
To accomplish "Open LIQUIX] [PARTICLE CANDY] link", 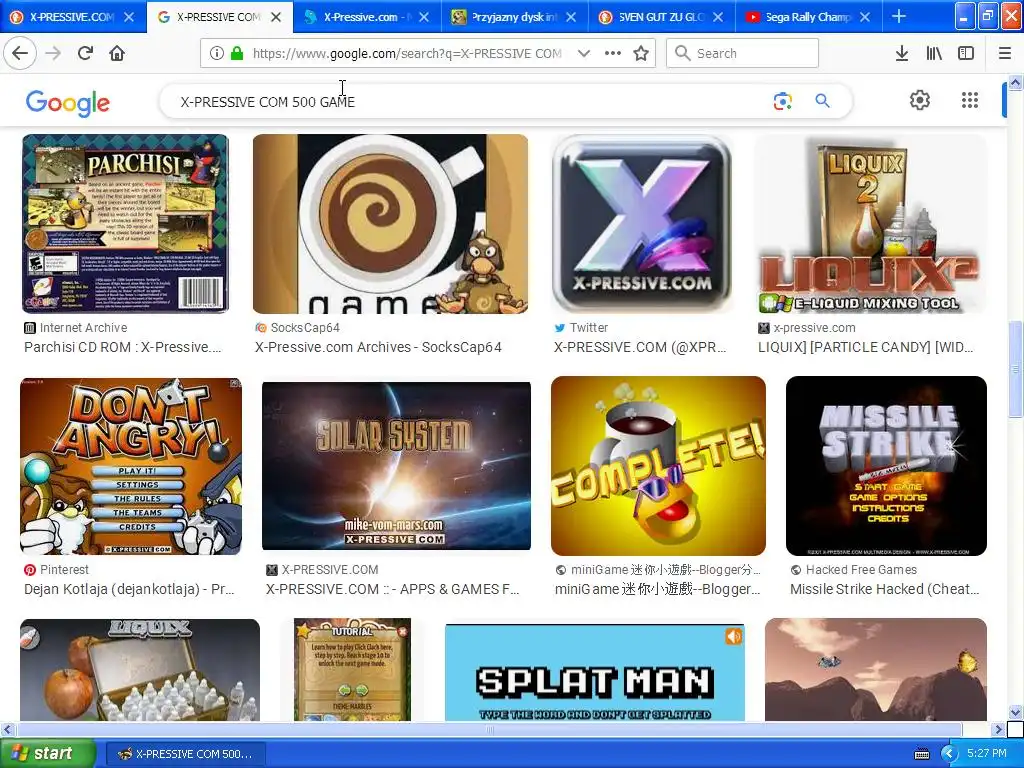I will click(x=865, y=347).
